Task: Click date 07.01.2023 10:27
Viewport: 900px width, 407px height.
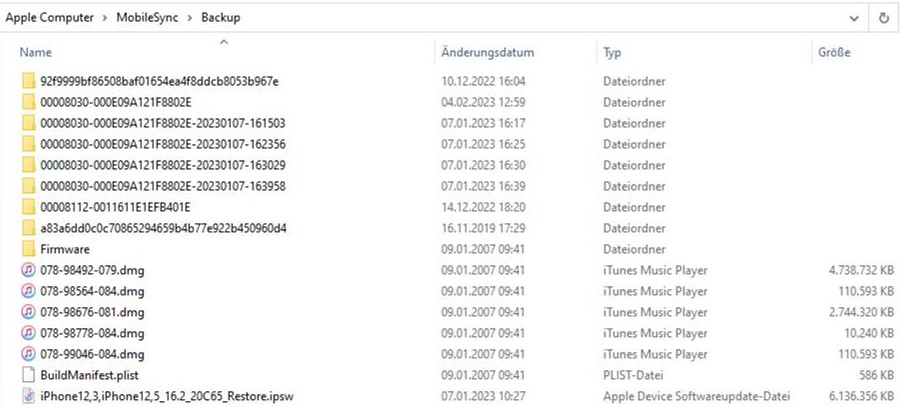Action: click(483, 396)
